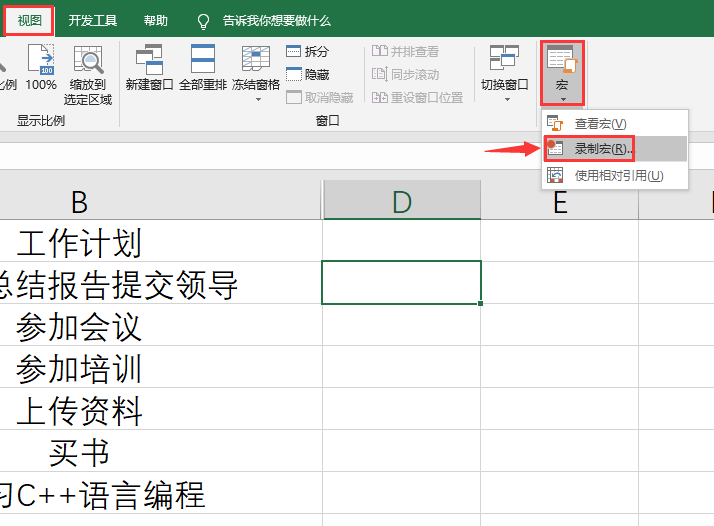Screen dimensions: 714x526
Task: Click cell containing 上传资料
Action: 160,409
